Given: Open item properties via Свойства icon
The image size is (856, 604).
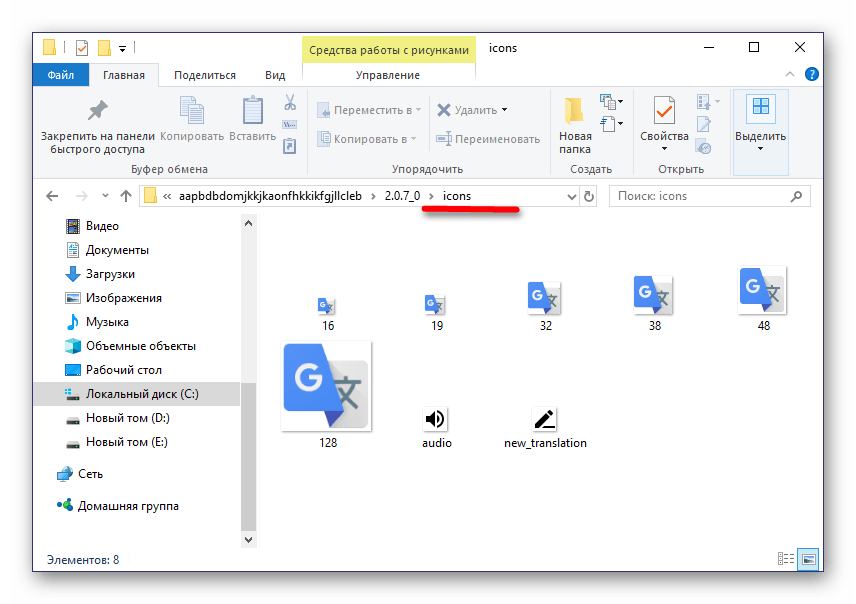Looking at the screenshot, I should tap(663, 112).
